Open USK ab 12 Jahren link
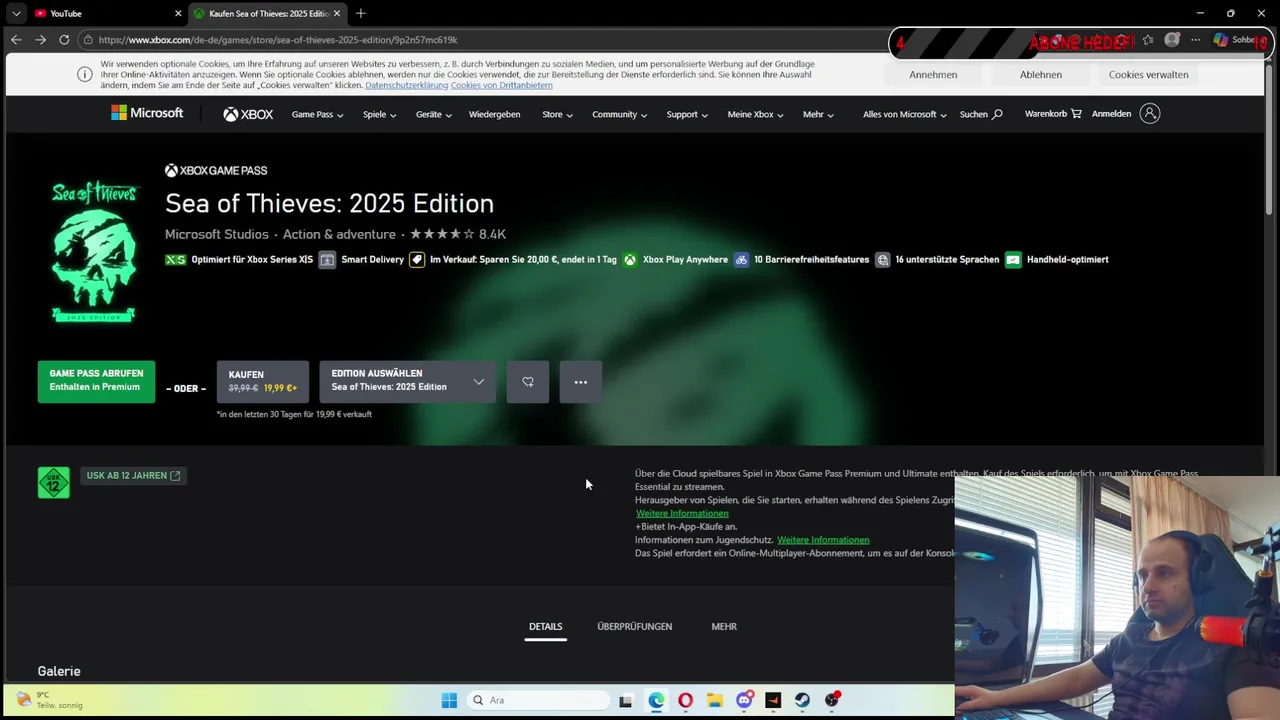Image resolution: width=1280 pixels, height=720 pixels. [x=133, y=476]
